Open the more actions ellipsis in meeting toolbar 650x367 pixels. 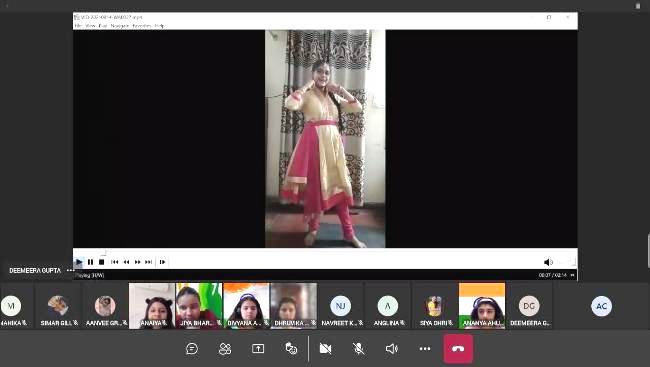[x=425, y=349]
